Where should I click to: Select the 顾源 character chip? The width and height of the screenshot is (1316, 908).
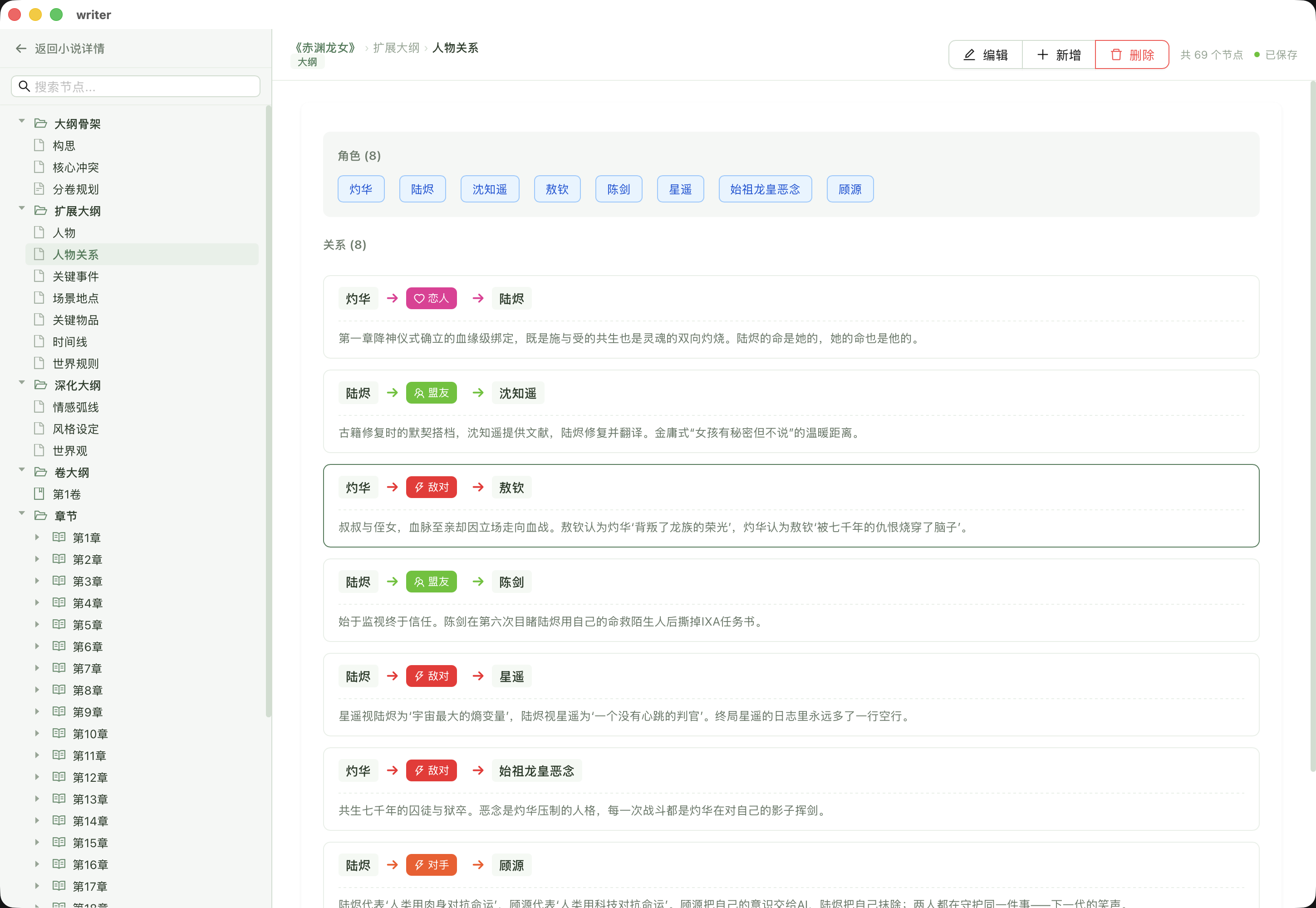(x=850, y=189)
